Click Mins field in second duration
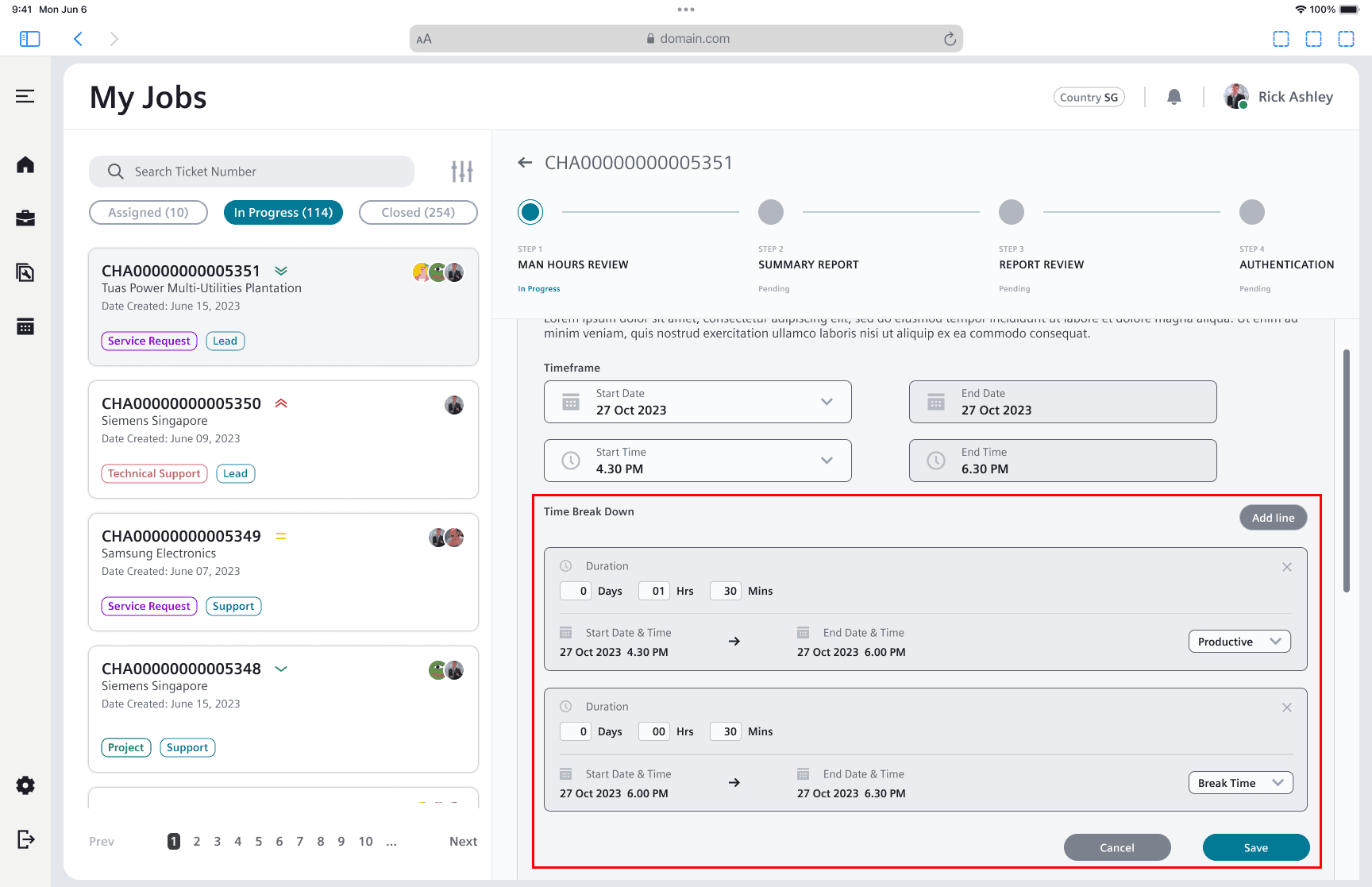Image resolution: width=1372 pixels, height=887 pixels. click(726, 731)
